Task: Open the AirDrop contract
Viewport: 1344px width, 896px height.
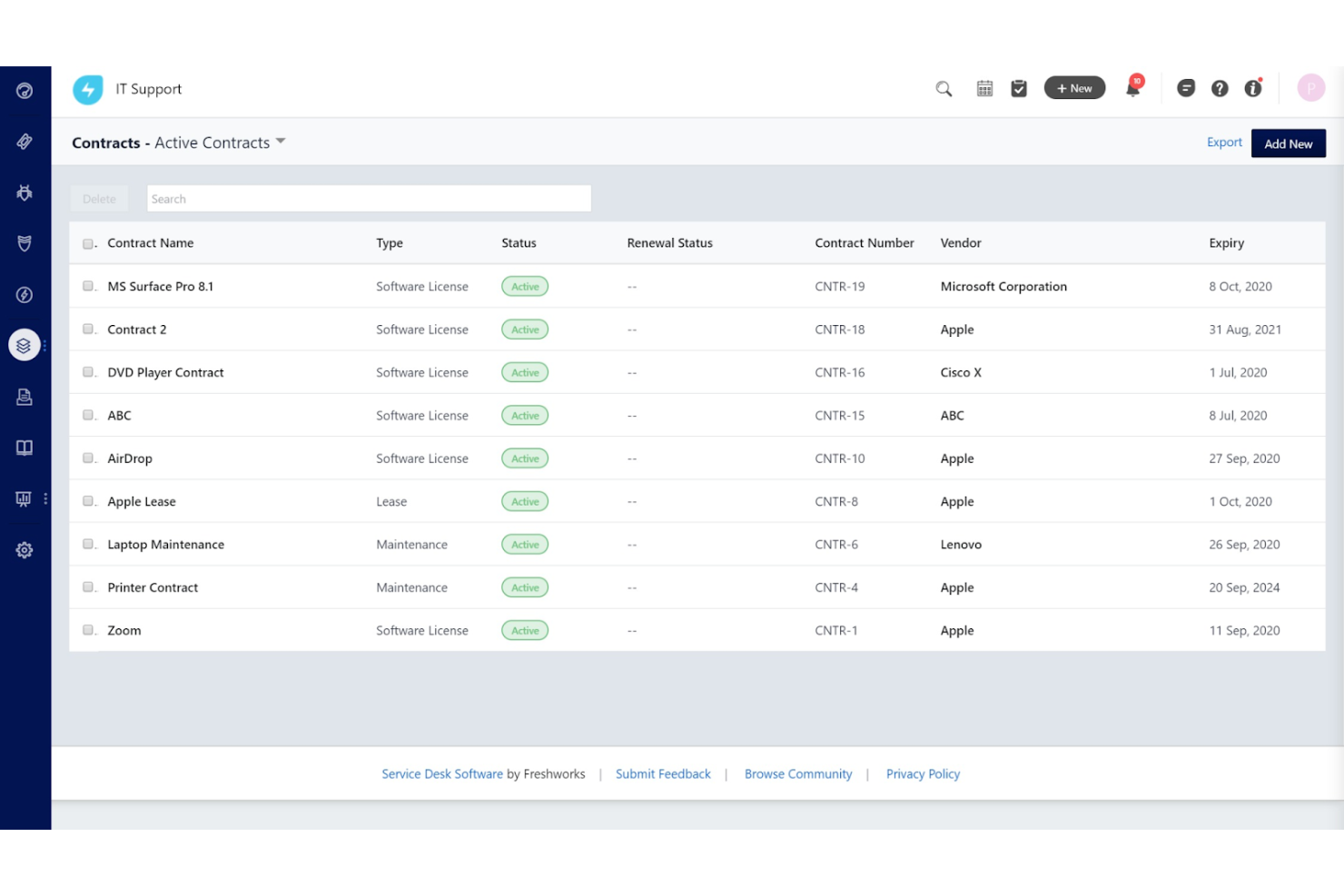Action: 130,458
